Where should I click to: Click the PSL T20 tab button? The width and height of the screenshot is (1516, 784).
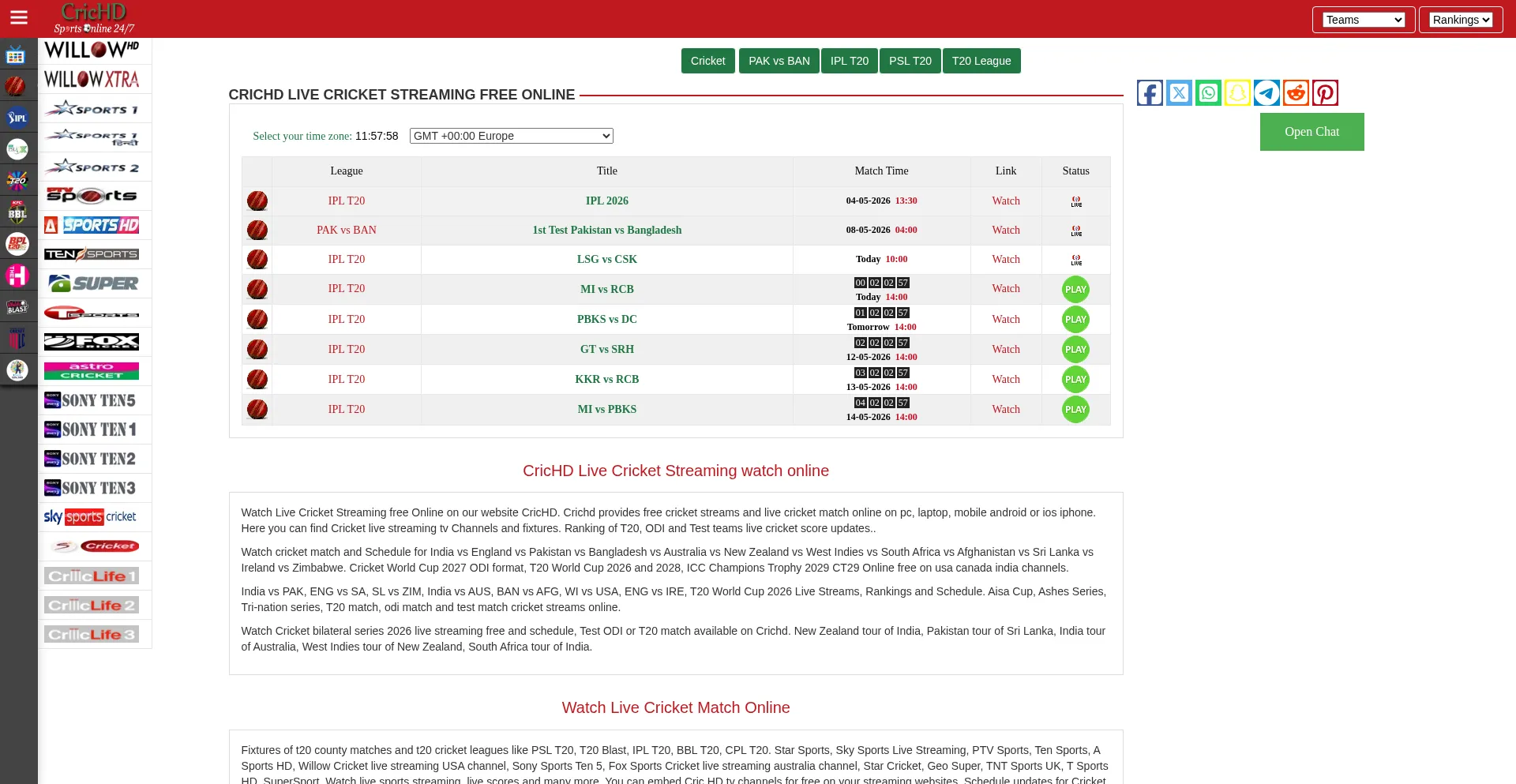pos(910,61)
